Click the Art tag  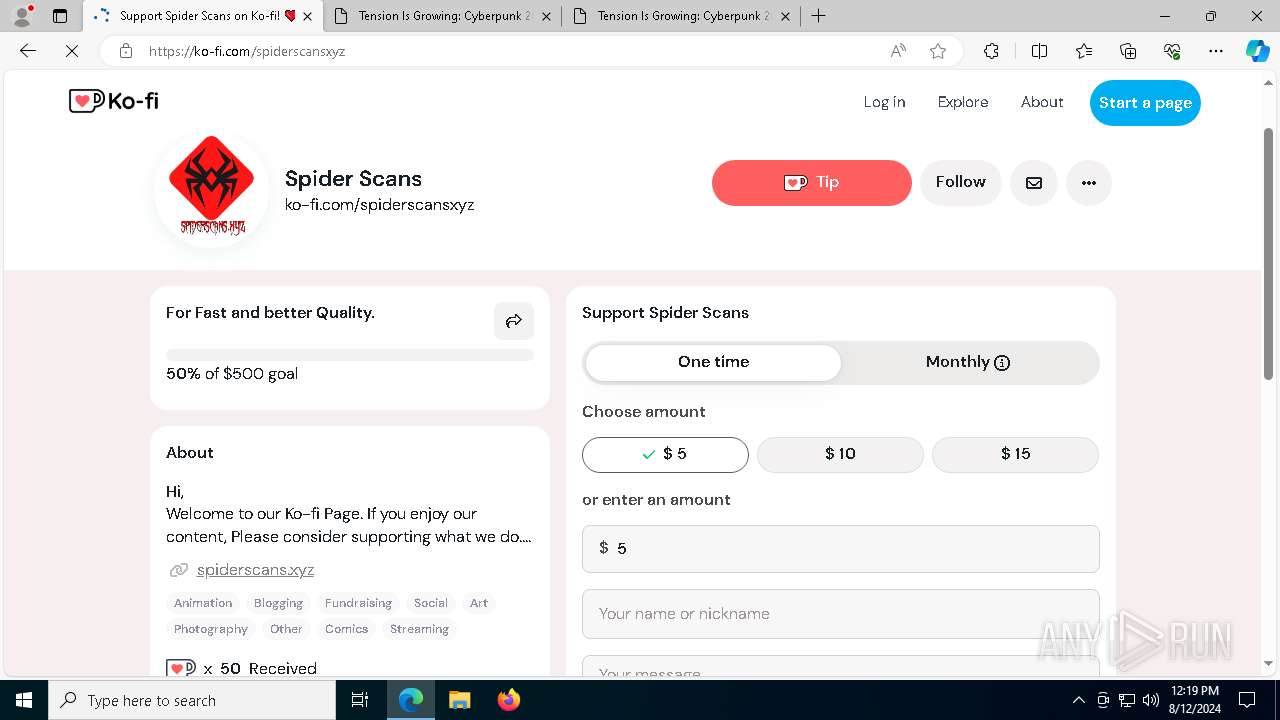(x=479, y=603)
